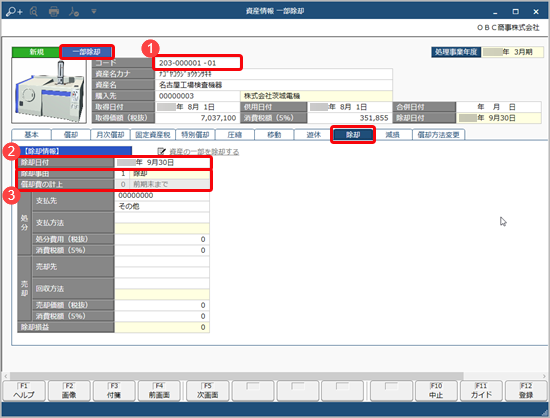Click the zoom-in magnifier icon in title bar

[14, 11]
